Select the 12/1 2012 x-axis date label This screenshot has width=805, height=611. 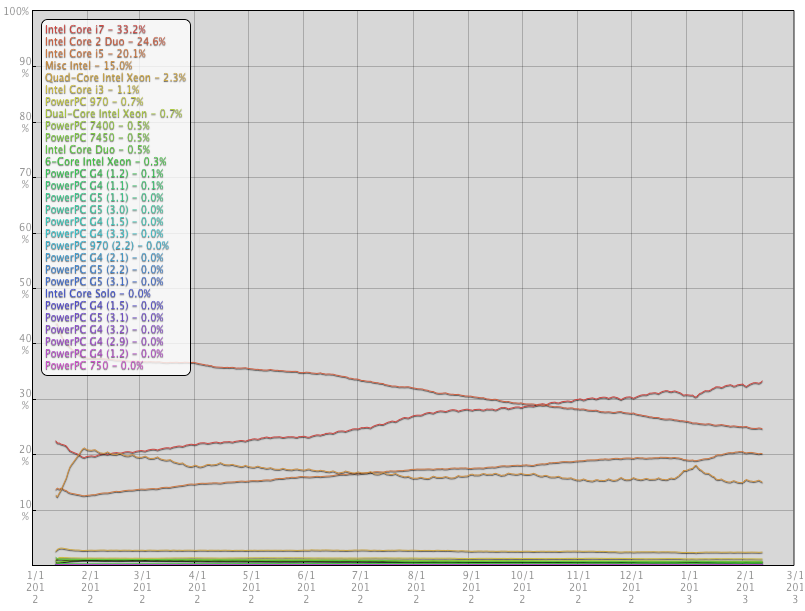point(631,587)
